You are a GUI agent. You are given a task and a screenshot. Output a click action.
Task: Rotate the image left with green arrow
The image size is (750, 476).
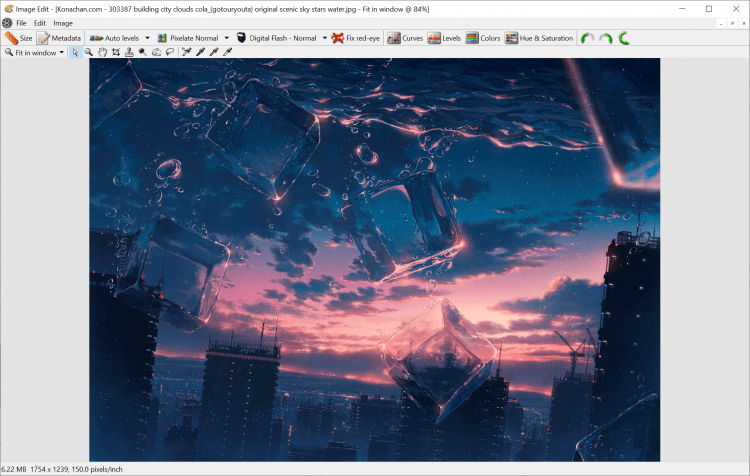click(x=587, y=38)
